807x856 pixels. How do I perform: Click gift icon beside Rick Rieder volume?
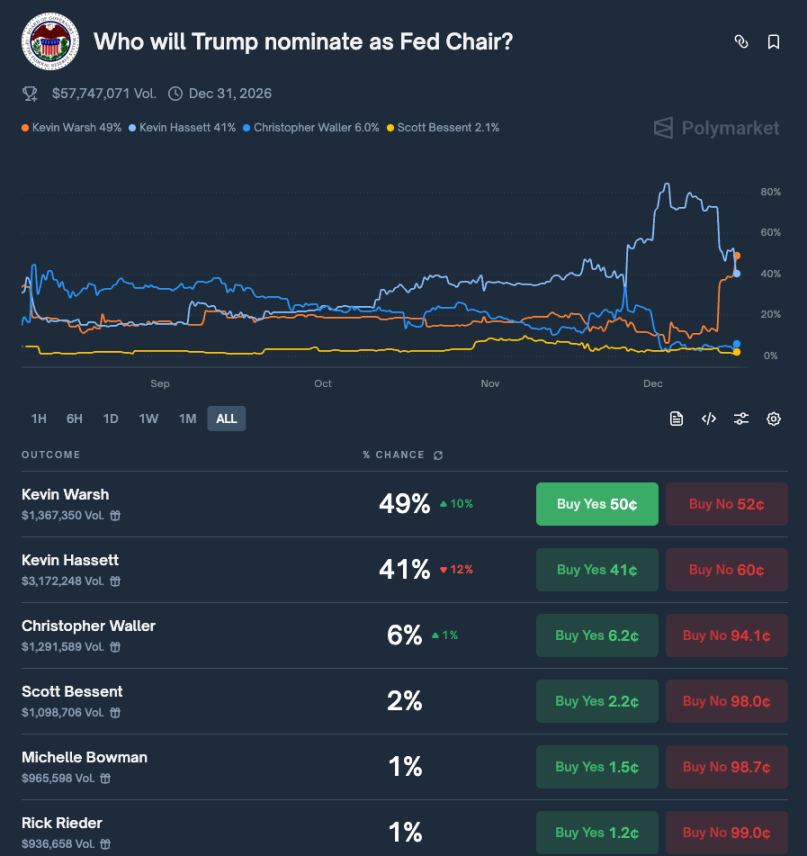coord(106,845)
